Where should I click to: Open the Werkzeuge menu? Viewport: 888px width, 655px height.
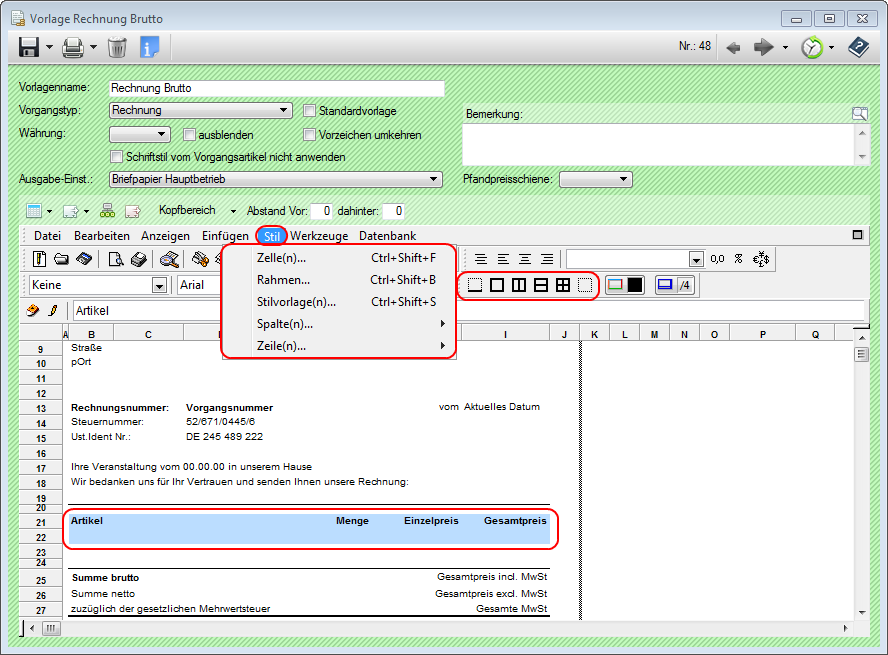[x=319, y=236]
